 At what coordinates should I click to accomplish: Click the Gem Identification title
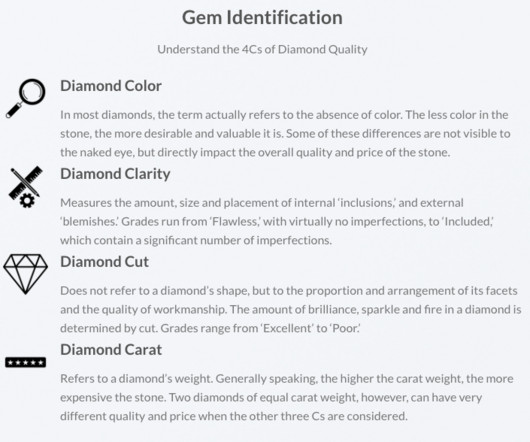pyautogui.click(x=262, y=18)
